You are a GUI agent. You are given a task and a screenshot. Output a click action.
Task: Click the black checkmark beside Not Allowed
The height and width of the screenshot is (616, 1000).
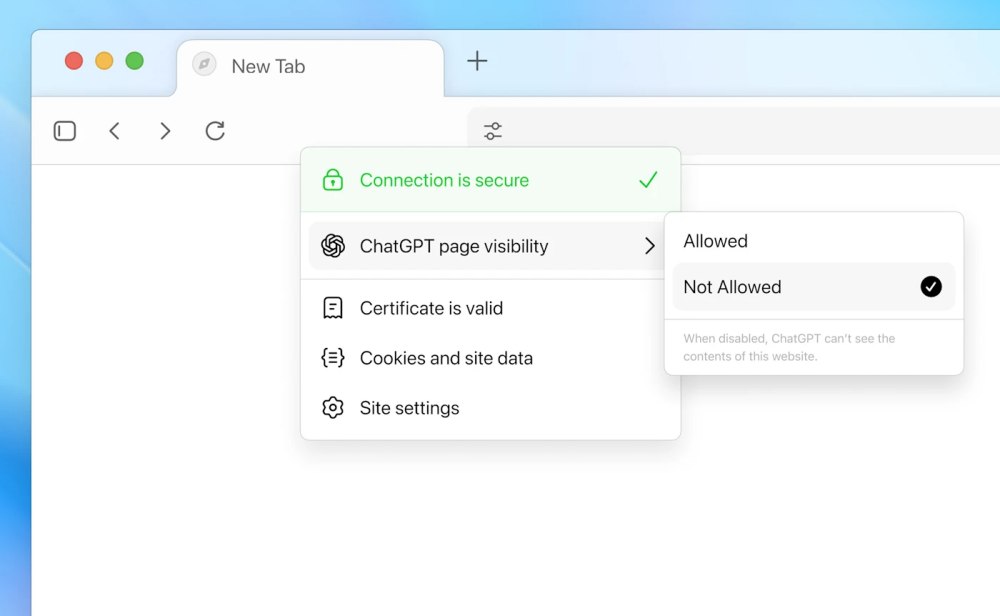point(931,287)
